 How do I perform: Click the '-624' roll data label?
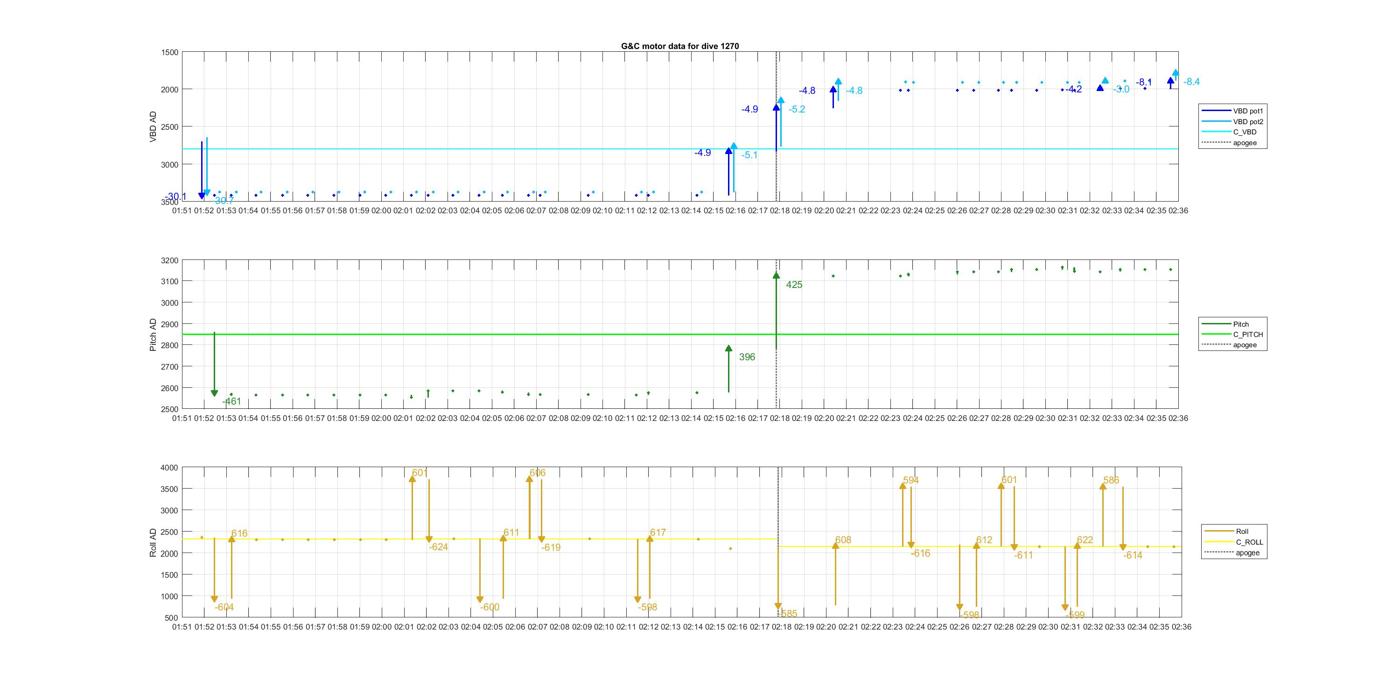tap(438, 548)
